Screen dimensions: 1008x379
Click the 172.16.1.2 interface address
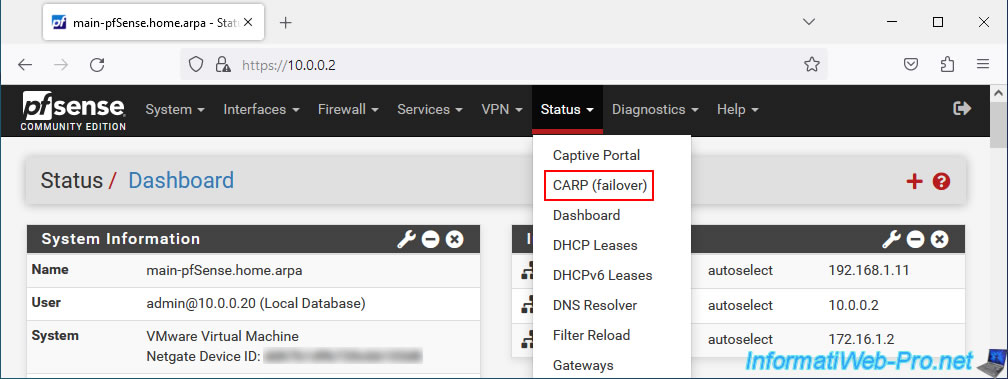[861, 339]
